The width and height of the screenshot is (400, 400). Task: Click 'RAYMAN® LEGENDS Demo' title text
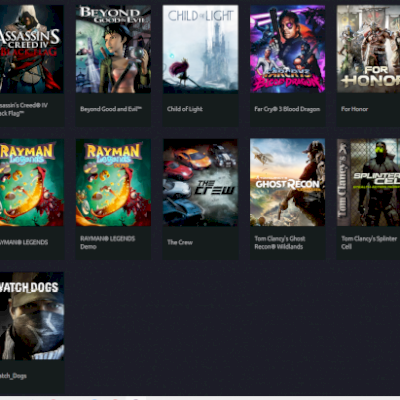pyautogui.click(x=107, y=243)
